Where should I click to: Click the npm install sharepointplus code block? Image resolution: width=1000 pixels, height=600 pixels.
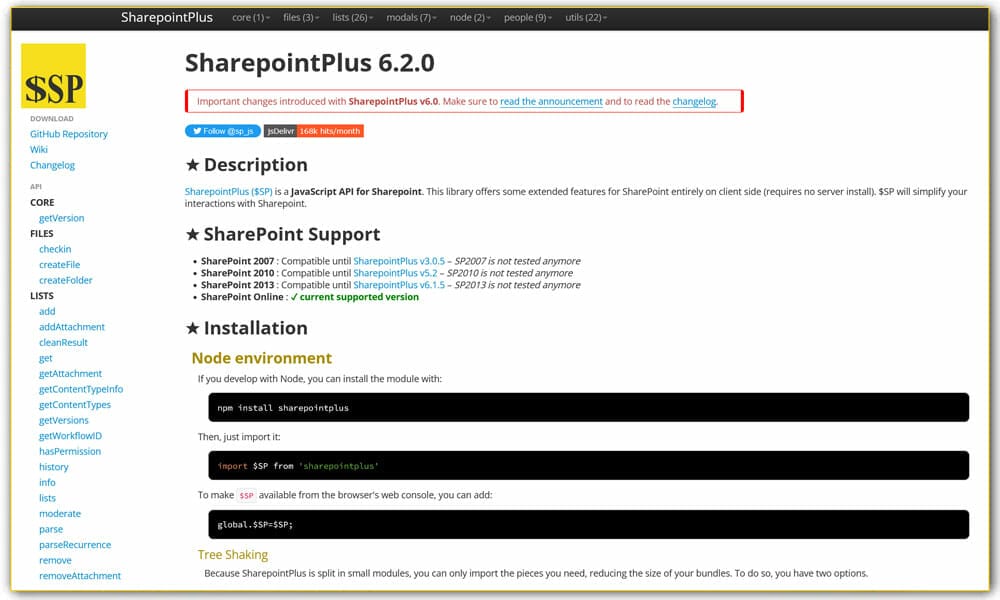pyautogui.click(x=587, y=407)
